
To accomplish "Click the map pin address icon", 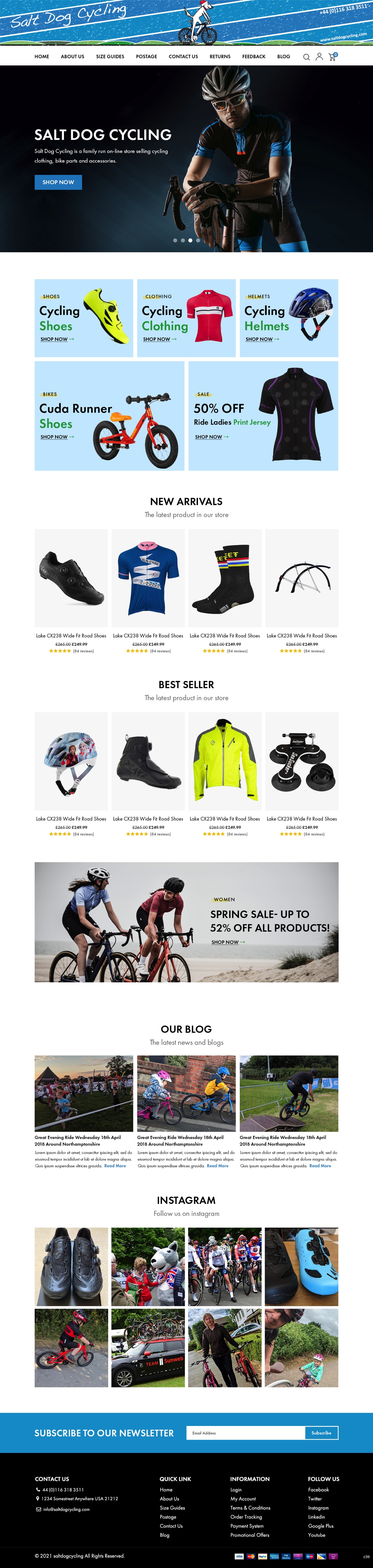I will pos(38,1499).
